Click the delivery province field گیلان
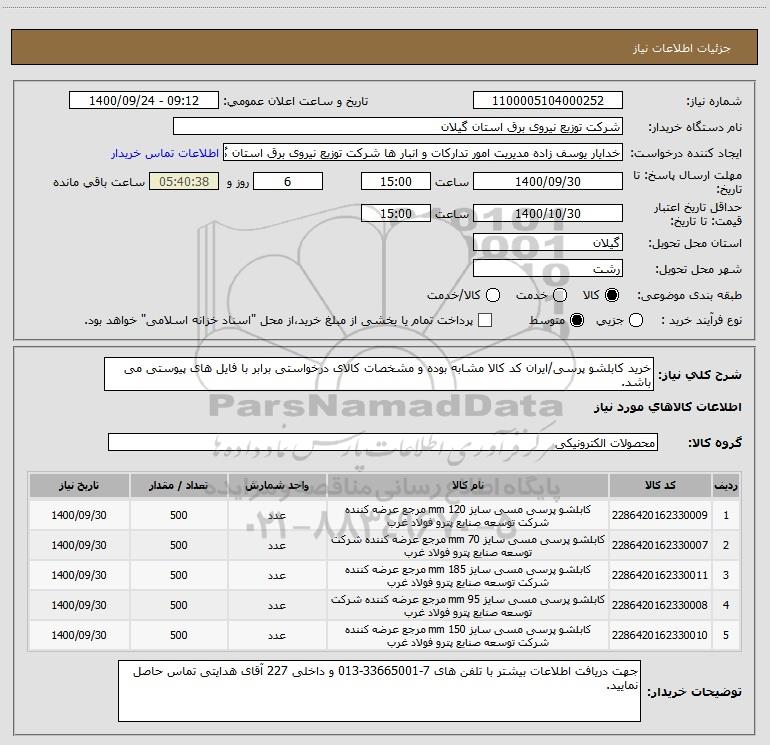The image size is (770, 745). pyautogui.click(x=548, y=243)
